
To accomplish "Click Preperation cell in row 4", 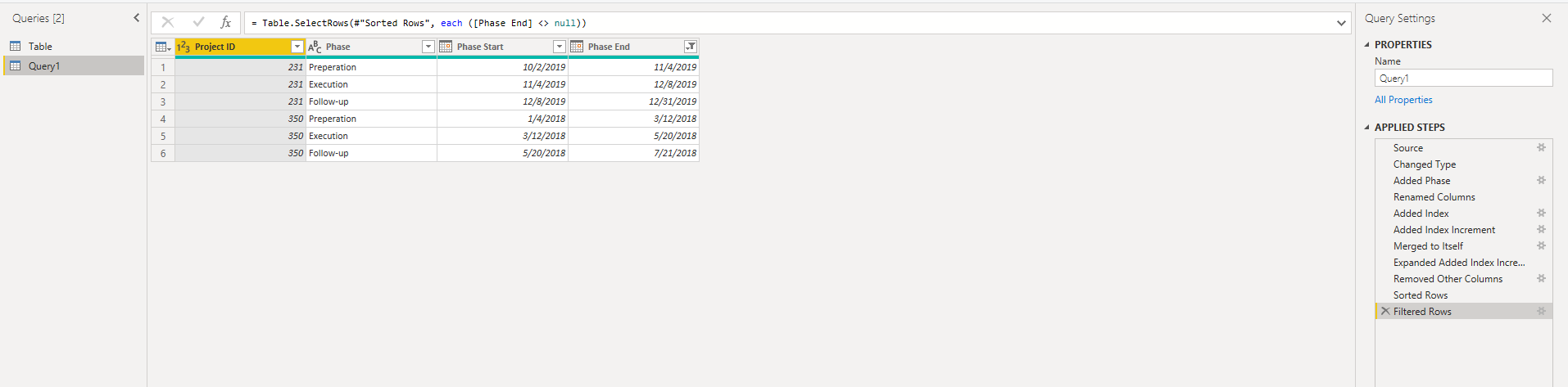I will tap(371, 119).
